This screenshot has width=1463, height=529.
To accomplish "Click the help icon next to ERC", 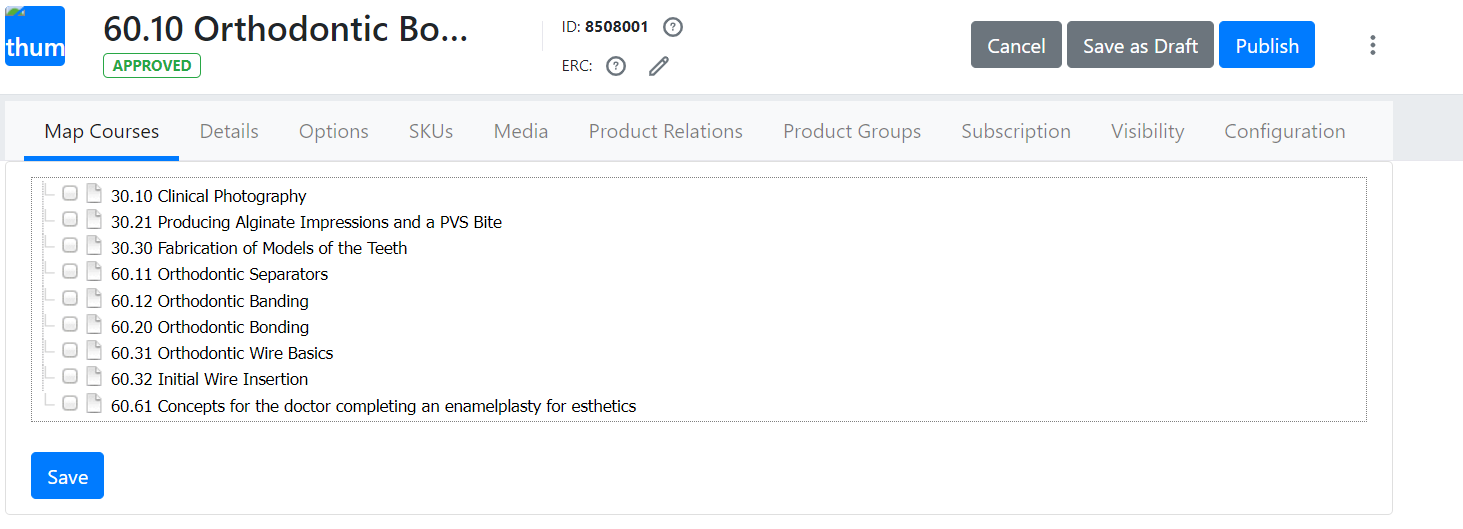I will pos(616,66).
